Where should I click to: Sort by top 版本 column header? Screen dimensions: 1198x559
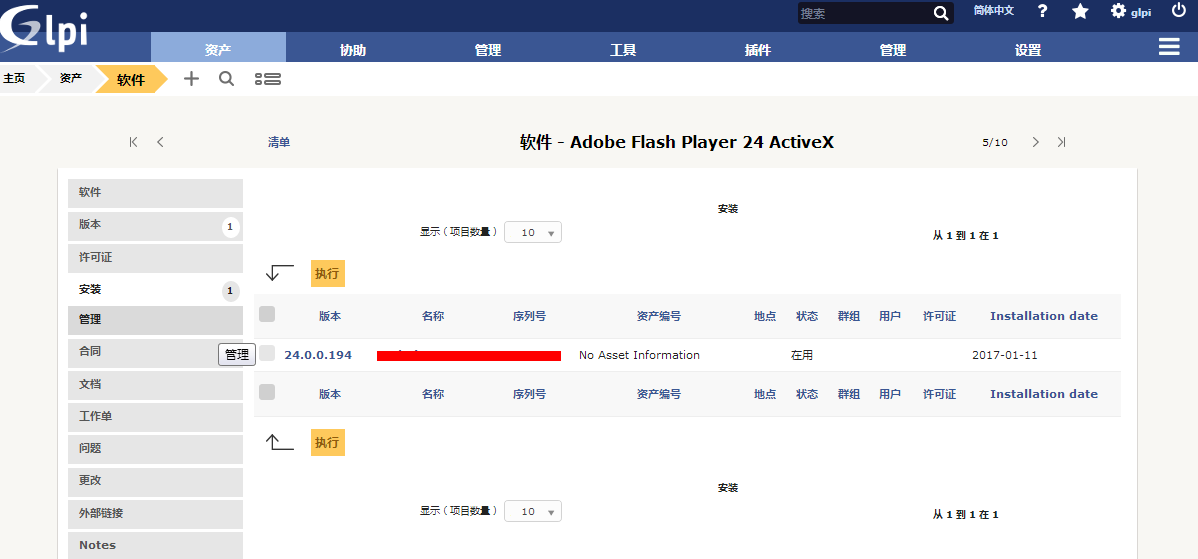330,316
